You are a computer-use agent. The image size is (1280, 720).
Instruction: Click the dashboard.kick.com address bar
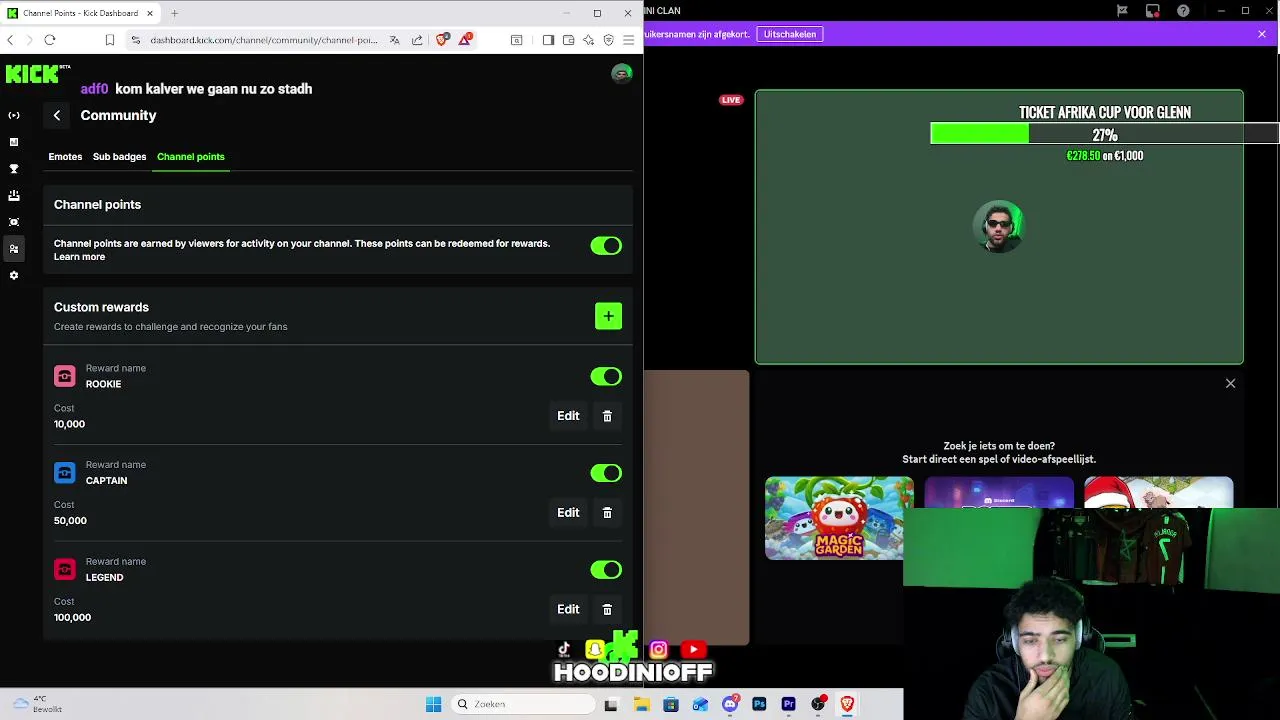264,40
